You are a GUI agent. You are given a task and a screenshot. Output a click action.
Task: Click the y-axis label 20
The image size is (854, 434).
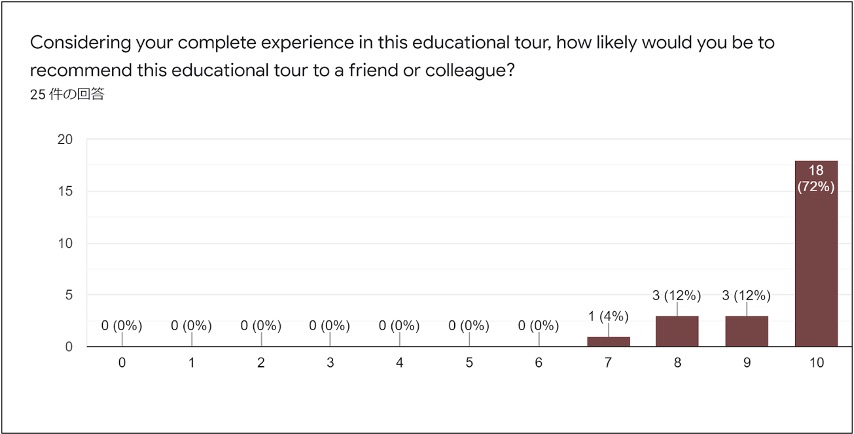point(64,139)
